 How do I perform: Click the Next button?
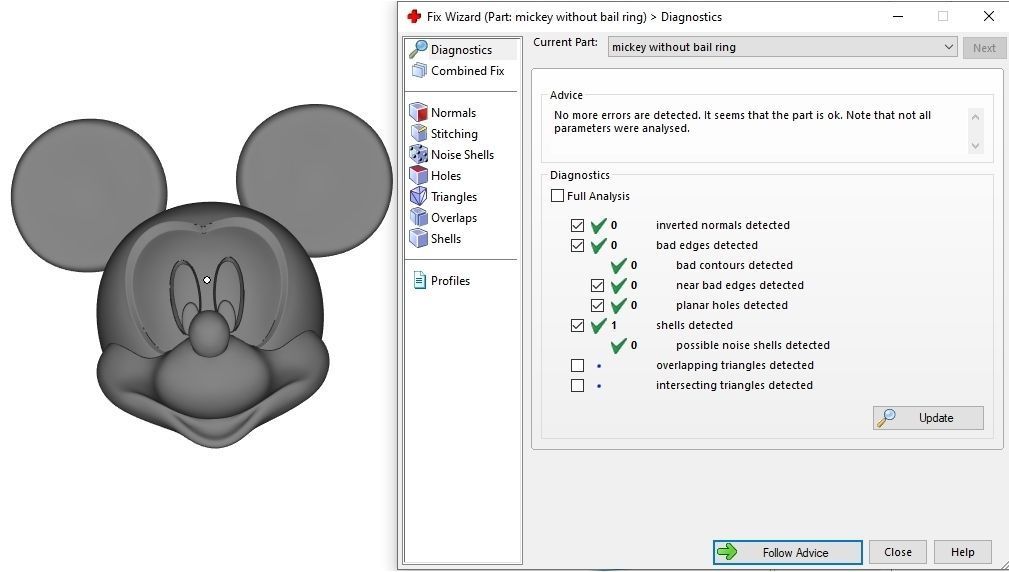985,48
